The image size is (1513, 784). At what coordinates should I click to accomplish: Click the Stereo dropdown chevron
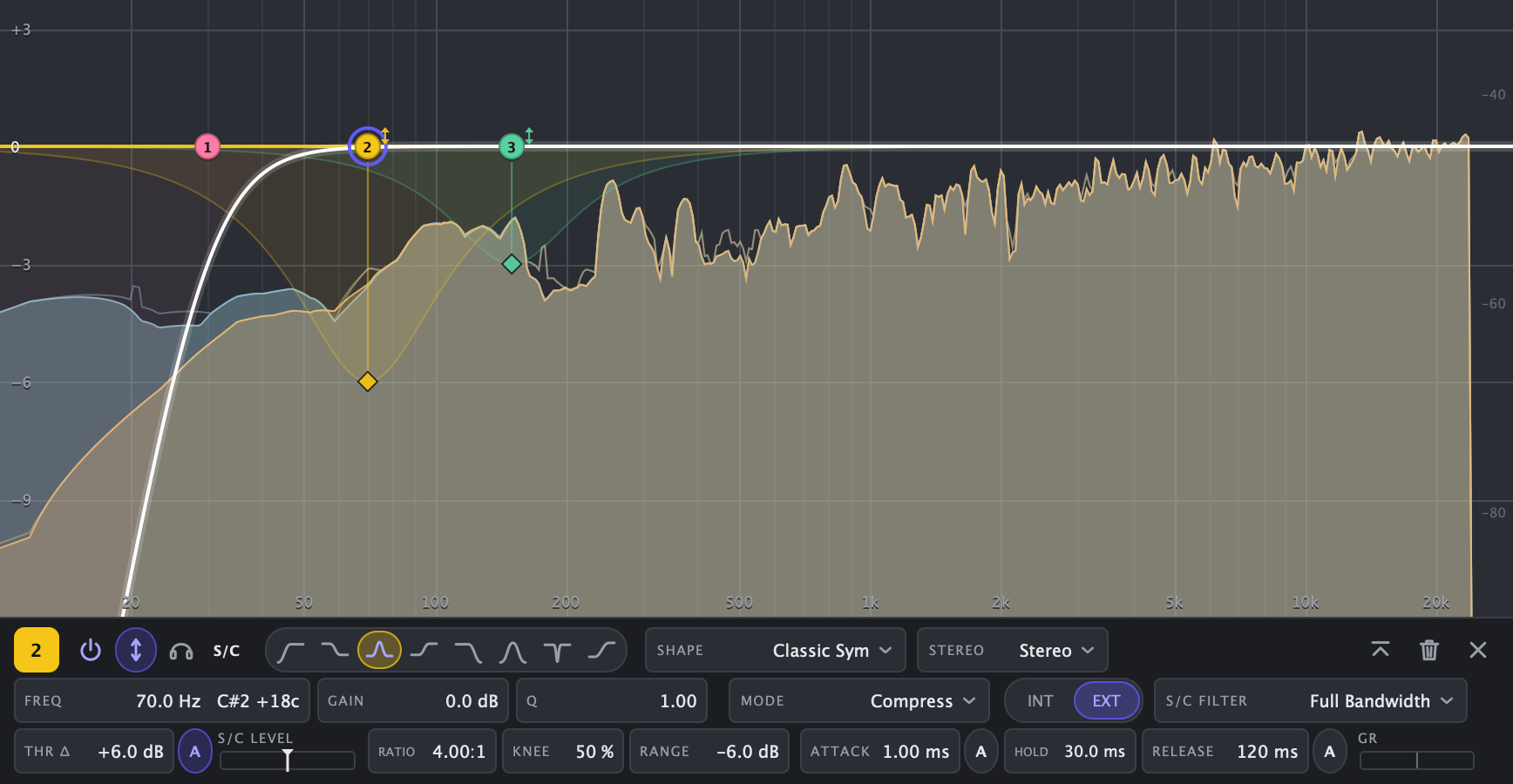1088,651
